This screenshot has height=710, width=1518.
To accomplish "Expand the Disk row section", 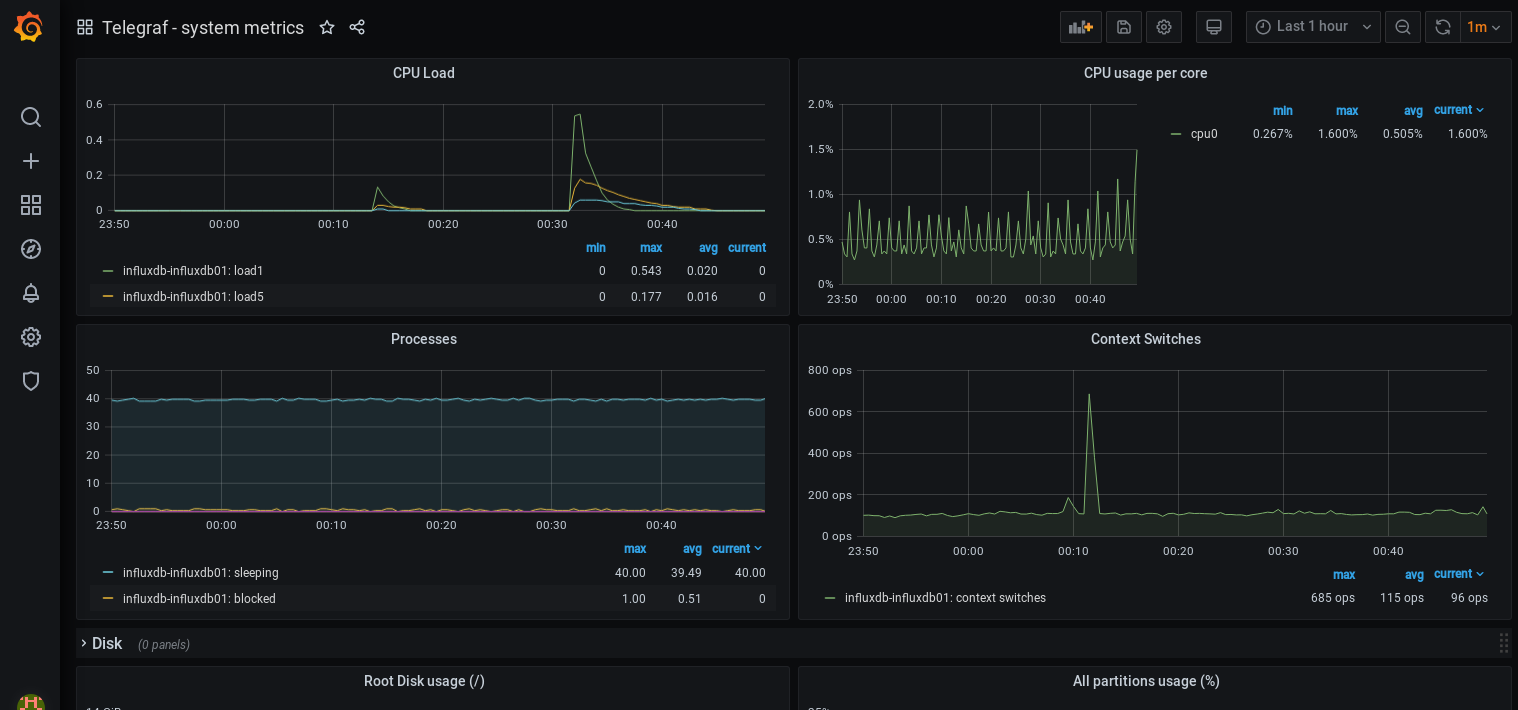I will point(106,644).
